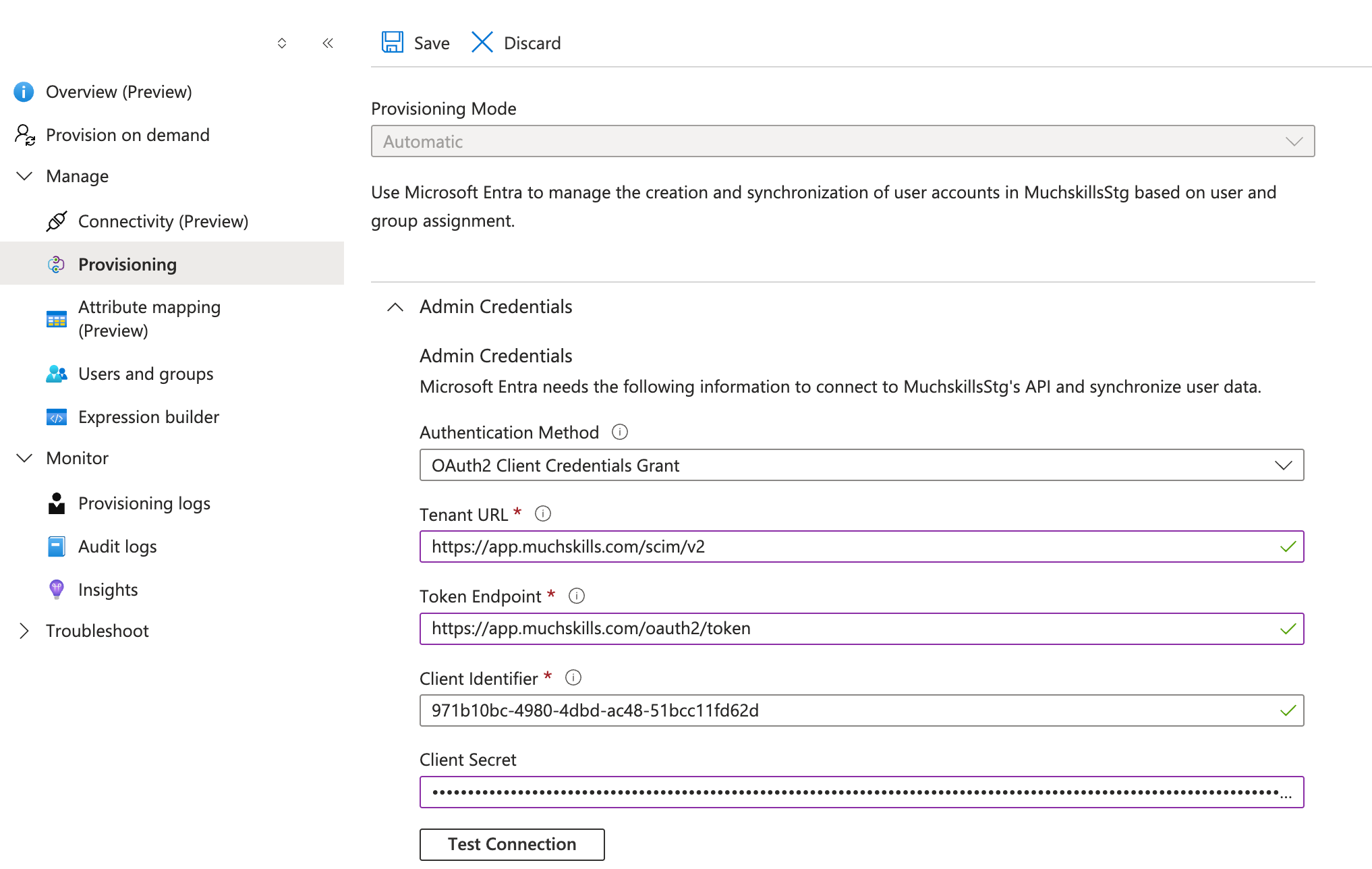Screen dimensions: 1372x869
Task: Open the Authentication Method dropdown
Action: (x=861, y=466)
